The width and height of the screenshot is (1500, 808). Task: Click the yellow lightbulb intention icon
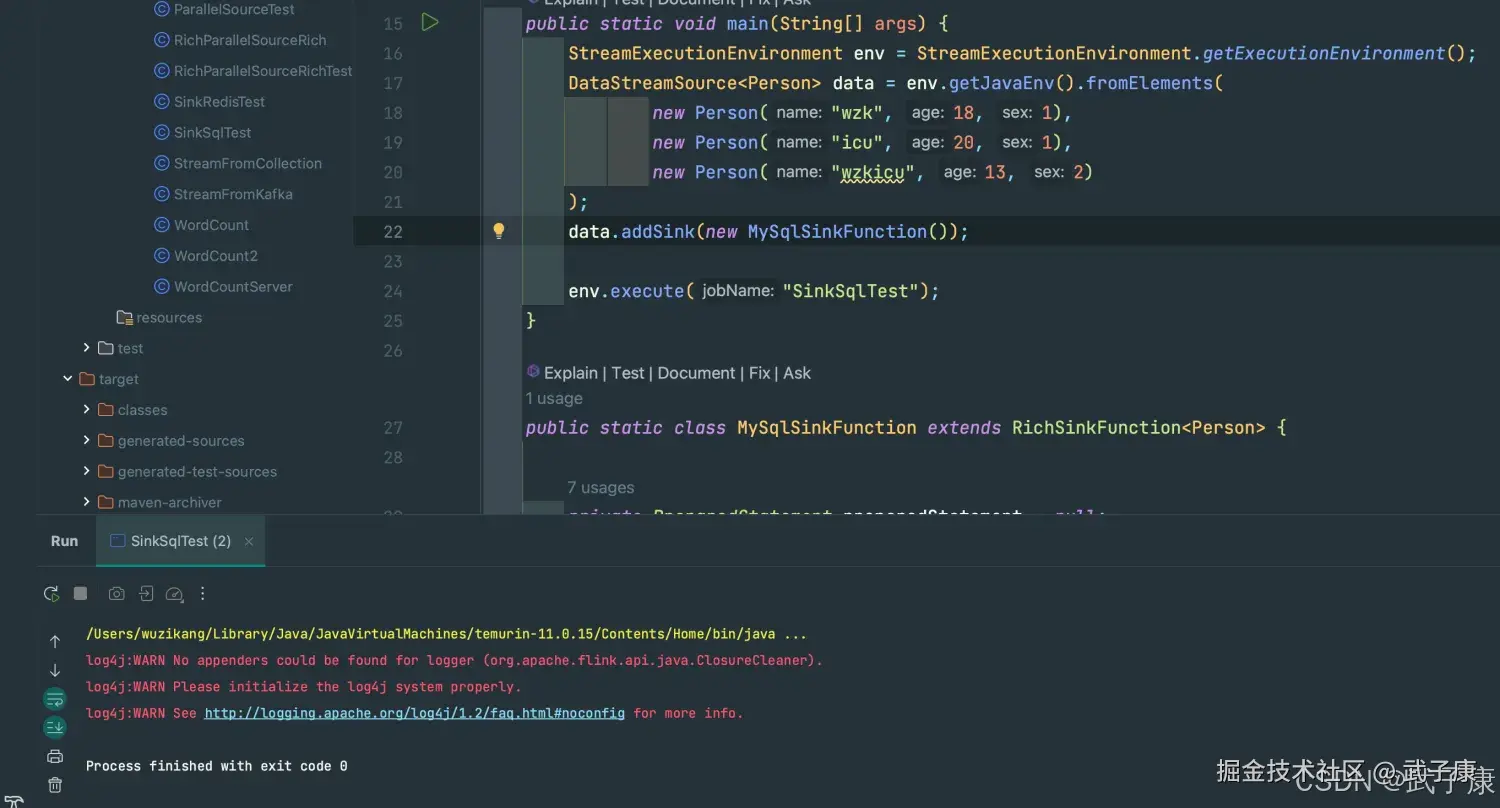499,231
